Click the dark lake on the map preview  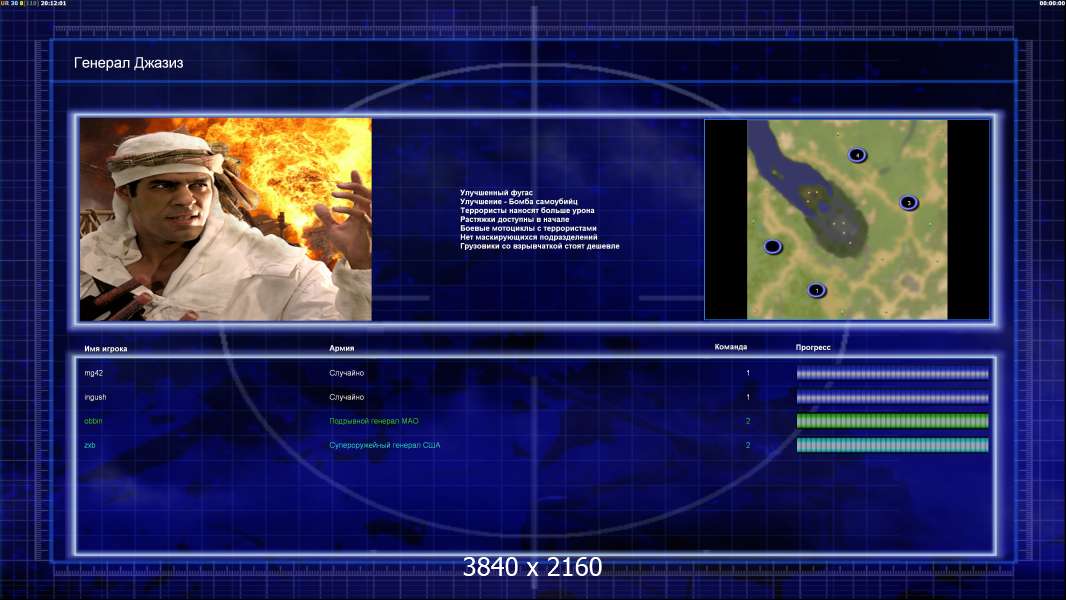pyautogui.click(x=836, y=219)
